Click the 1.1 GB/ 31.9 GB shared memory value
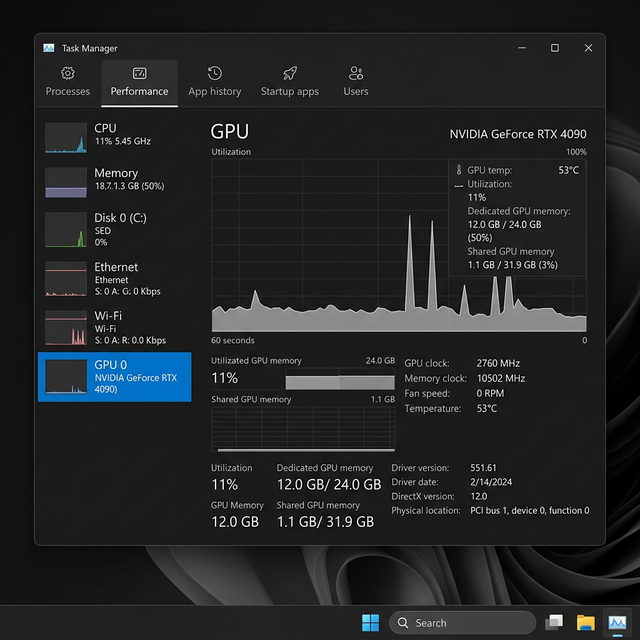 point(325,522)
